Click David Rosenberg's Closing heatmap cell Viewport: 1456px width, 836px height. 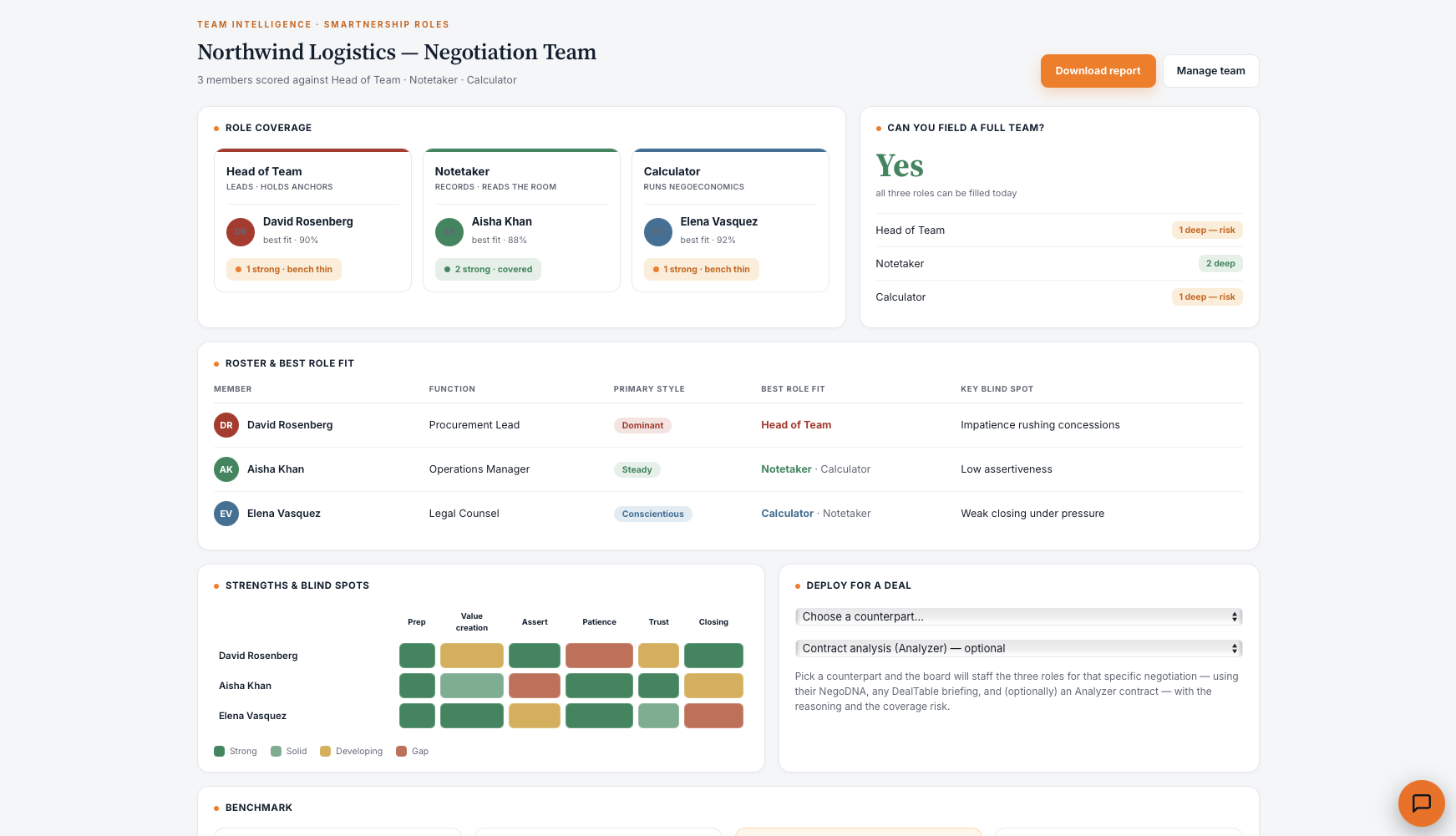tap(713, 656)
